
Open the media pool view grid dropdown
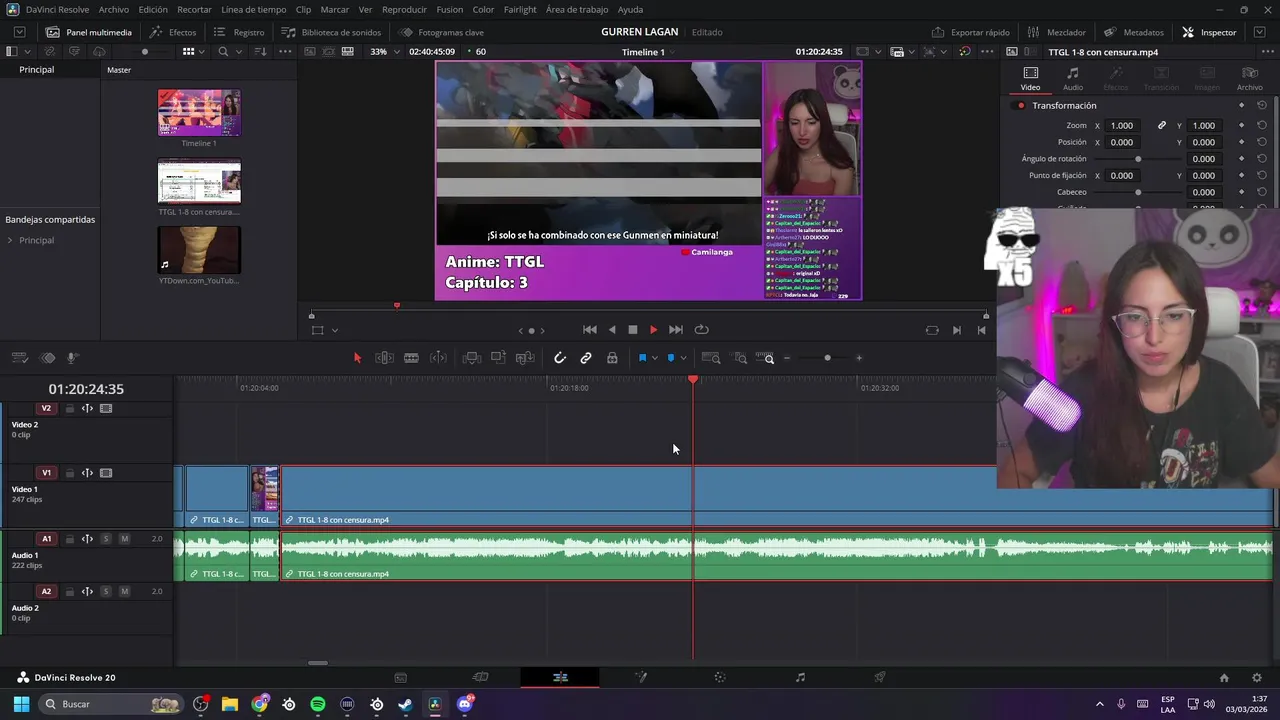[202, 51]
